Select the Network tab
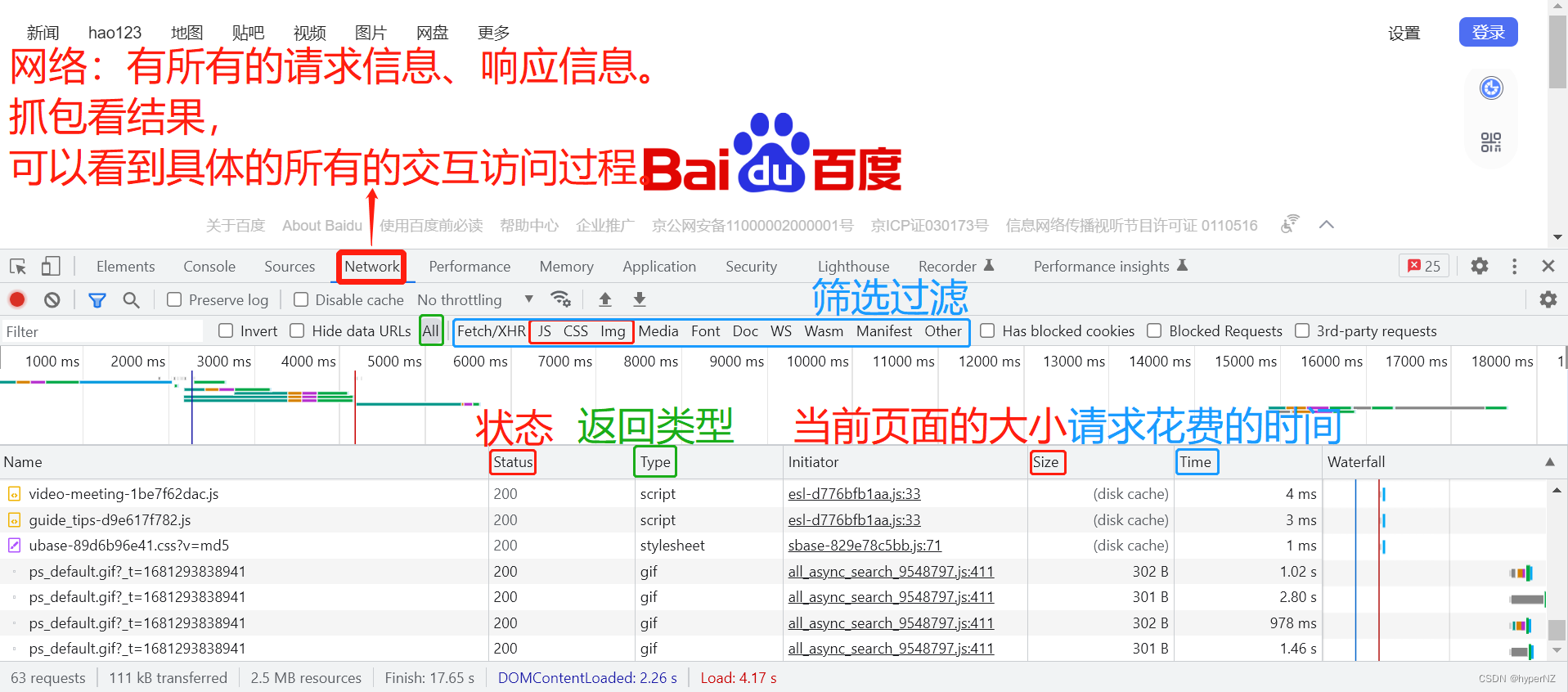Screen dimensions: 1568x692 tap(372, 267)
